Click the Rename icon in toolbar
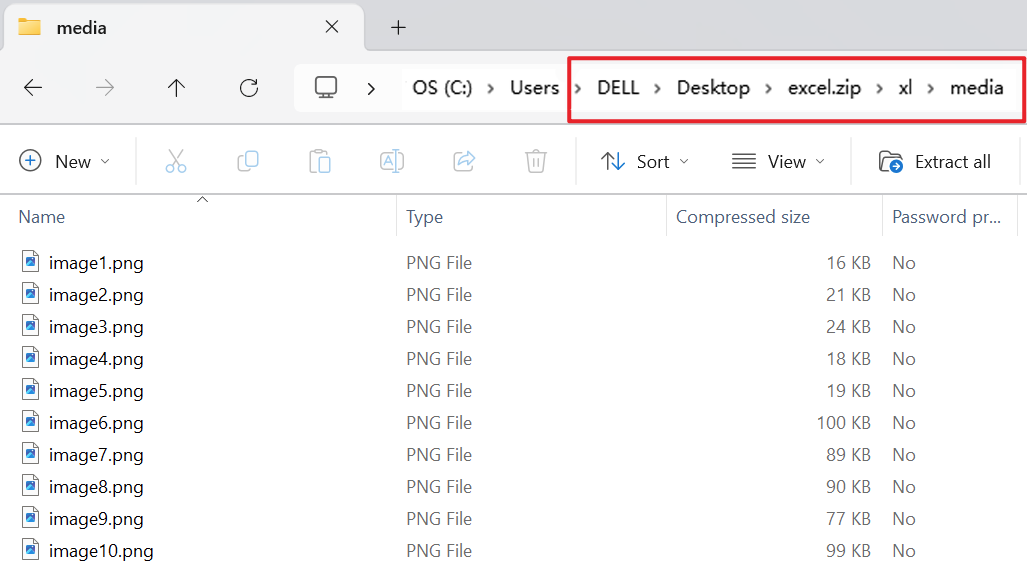The image size is (1027, 563). pos(392,161)
